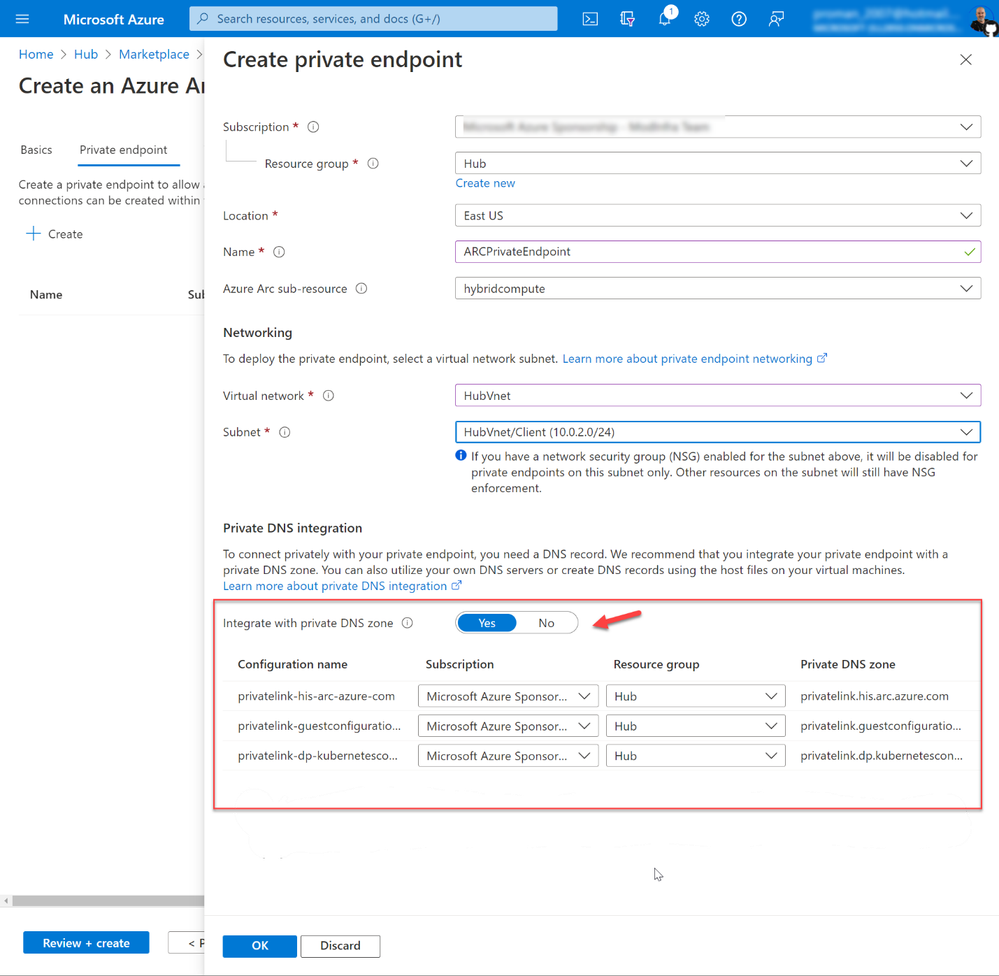Open Subscription dropdown for privatelink-dp-kubernetes row
The width and height of the screenshot is (999, 976).
[x=508, y=756]
